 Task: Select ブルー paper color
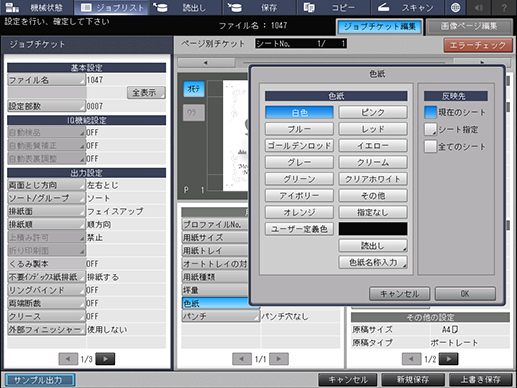(x=299, y=129)
